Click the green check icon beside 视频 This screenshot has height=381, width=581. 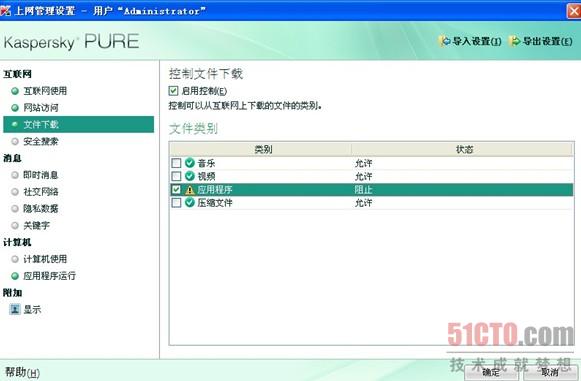190,176
